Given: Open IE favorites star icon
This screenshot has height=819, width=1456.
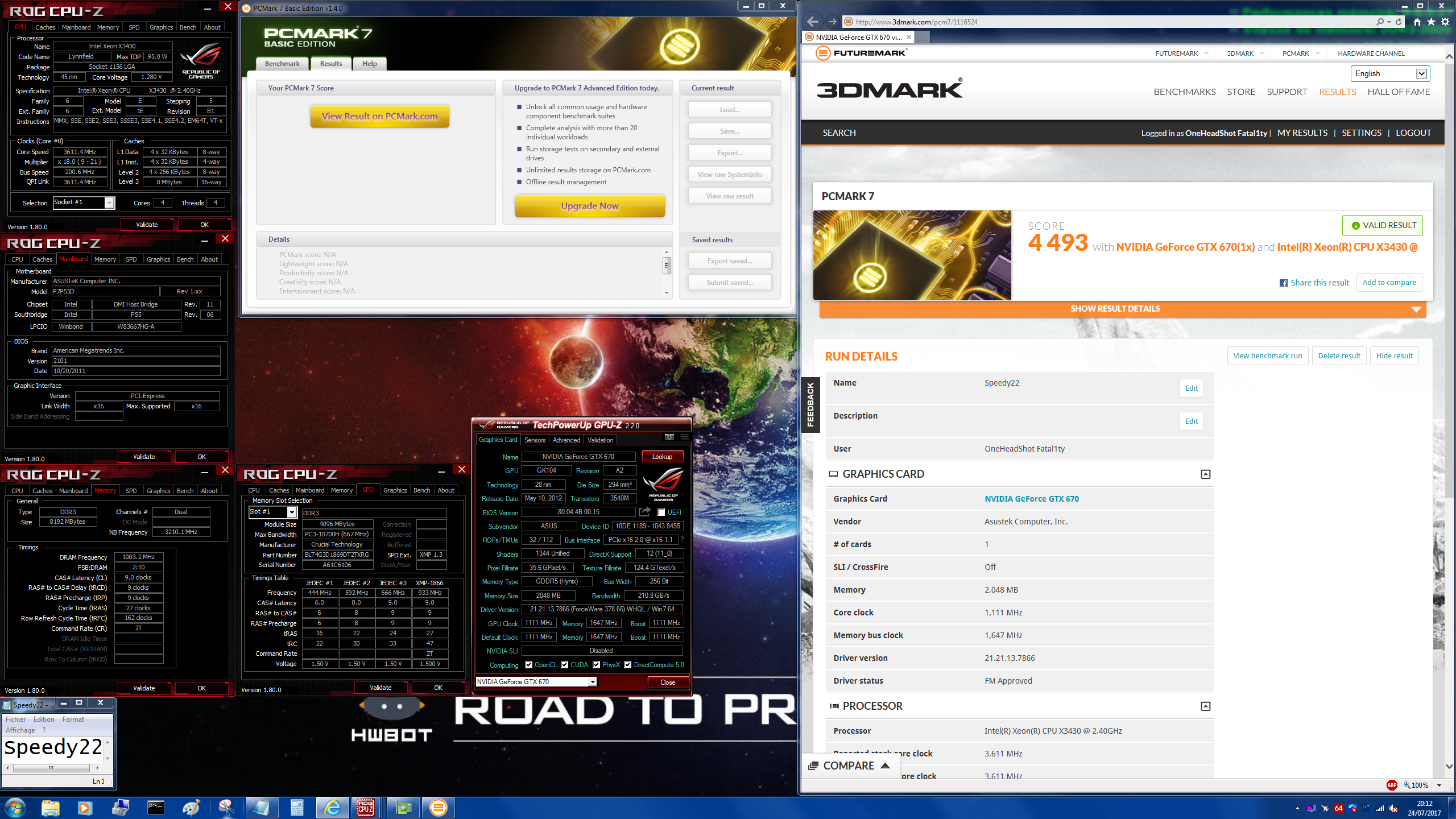Looking at the screenshot, I should (x=1431, y=22).
